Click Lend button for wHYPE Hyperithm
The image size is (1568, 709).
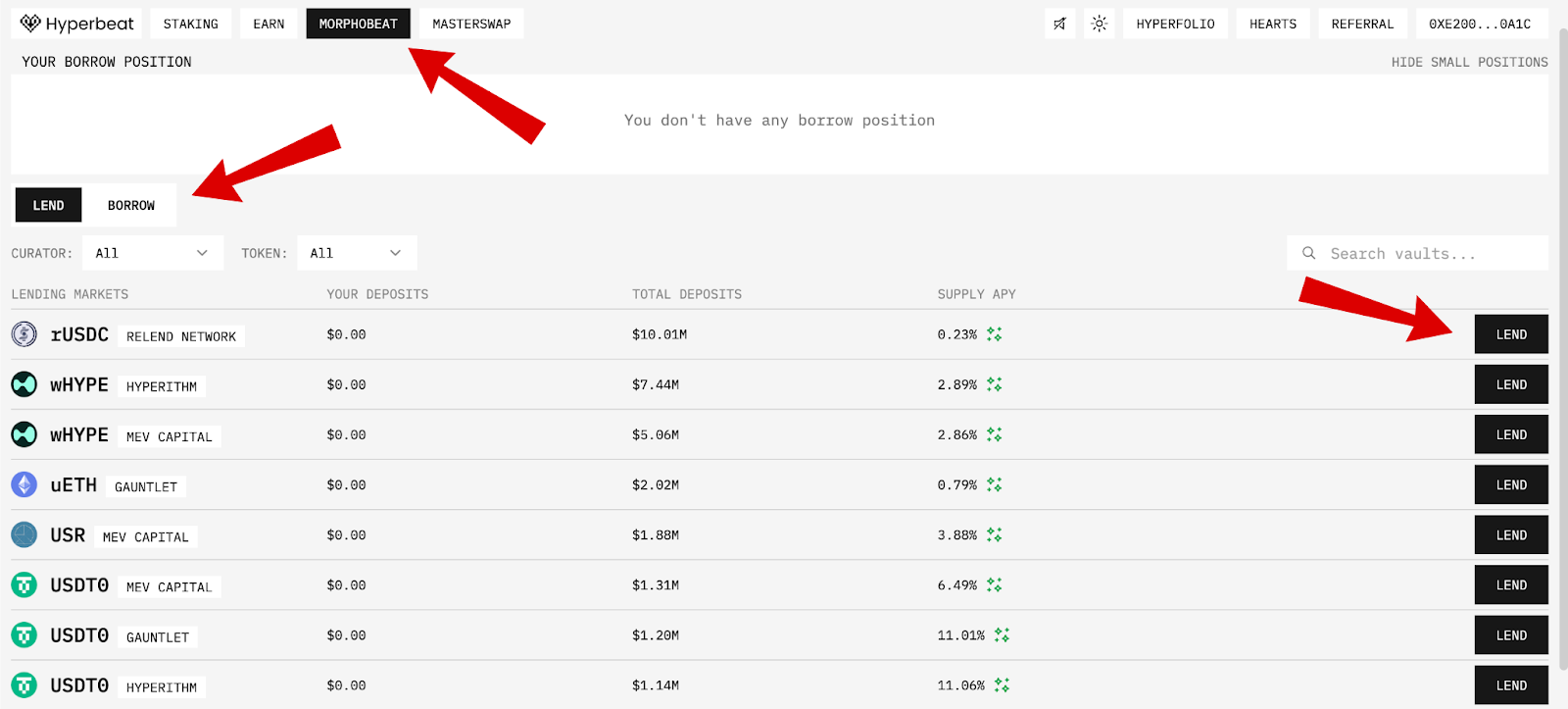pos(1511,384)
